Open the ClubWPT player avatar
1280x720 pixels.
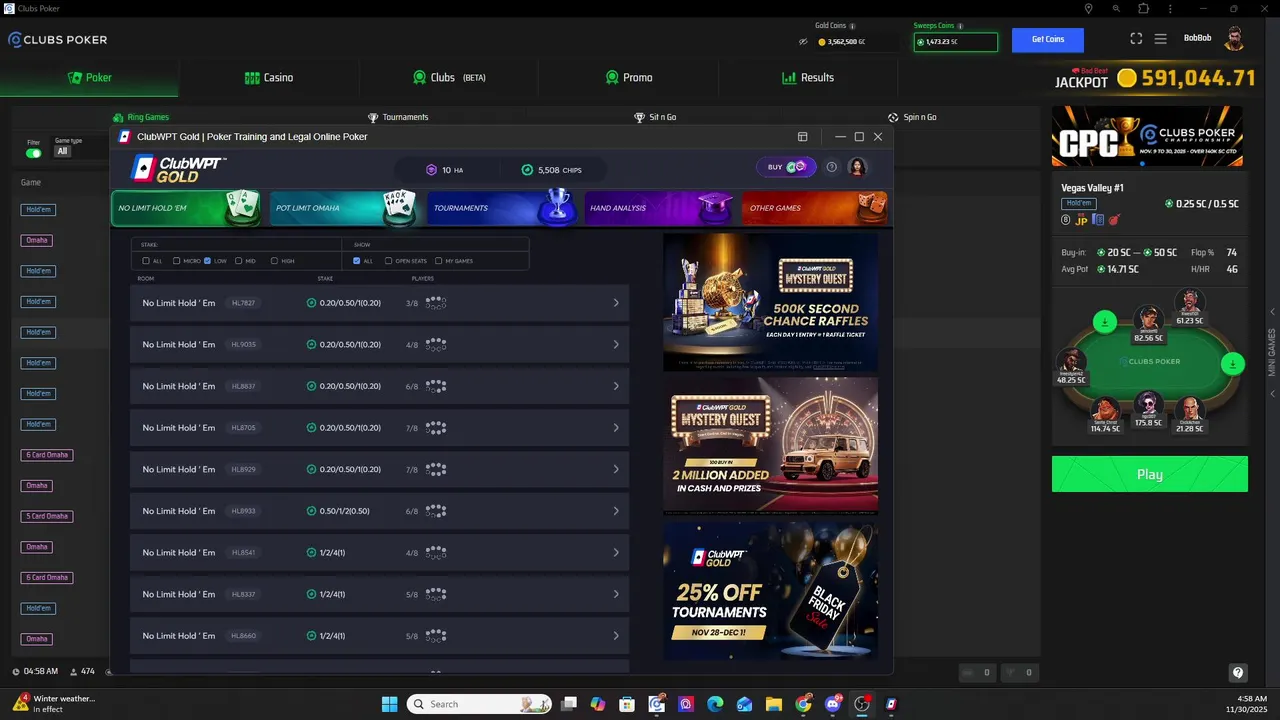click(x=857, y=167)
